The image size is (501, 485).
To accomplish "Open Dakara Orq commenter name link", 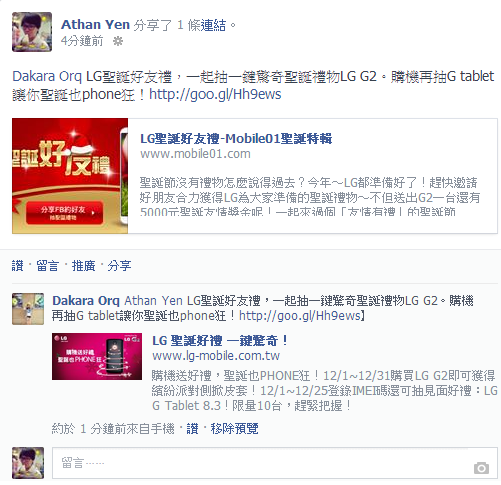I will coord(86,301).
